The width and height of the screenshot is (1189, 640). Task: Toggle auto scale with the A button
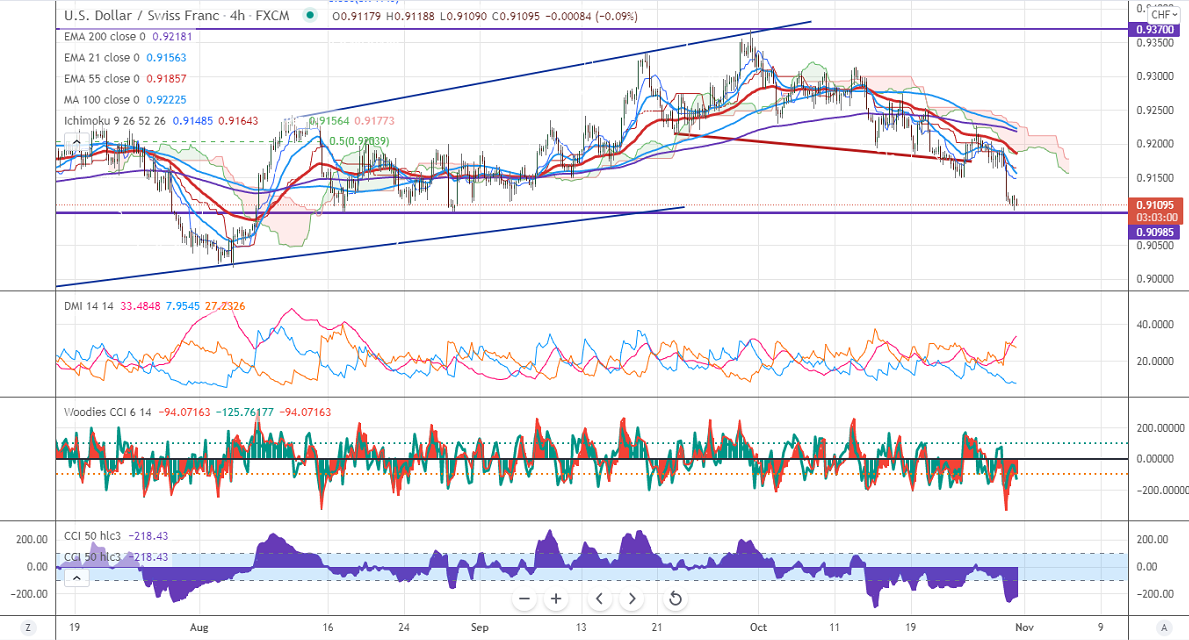pos(1164,627)
